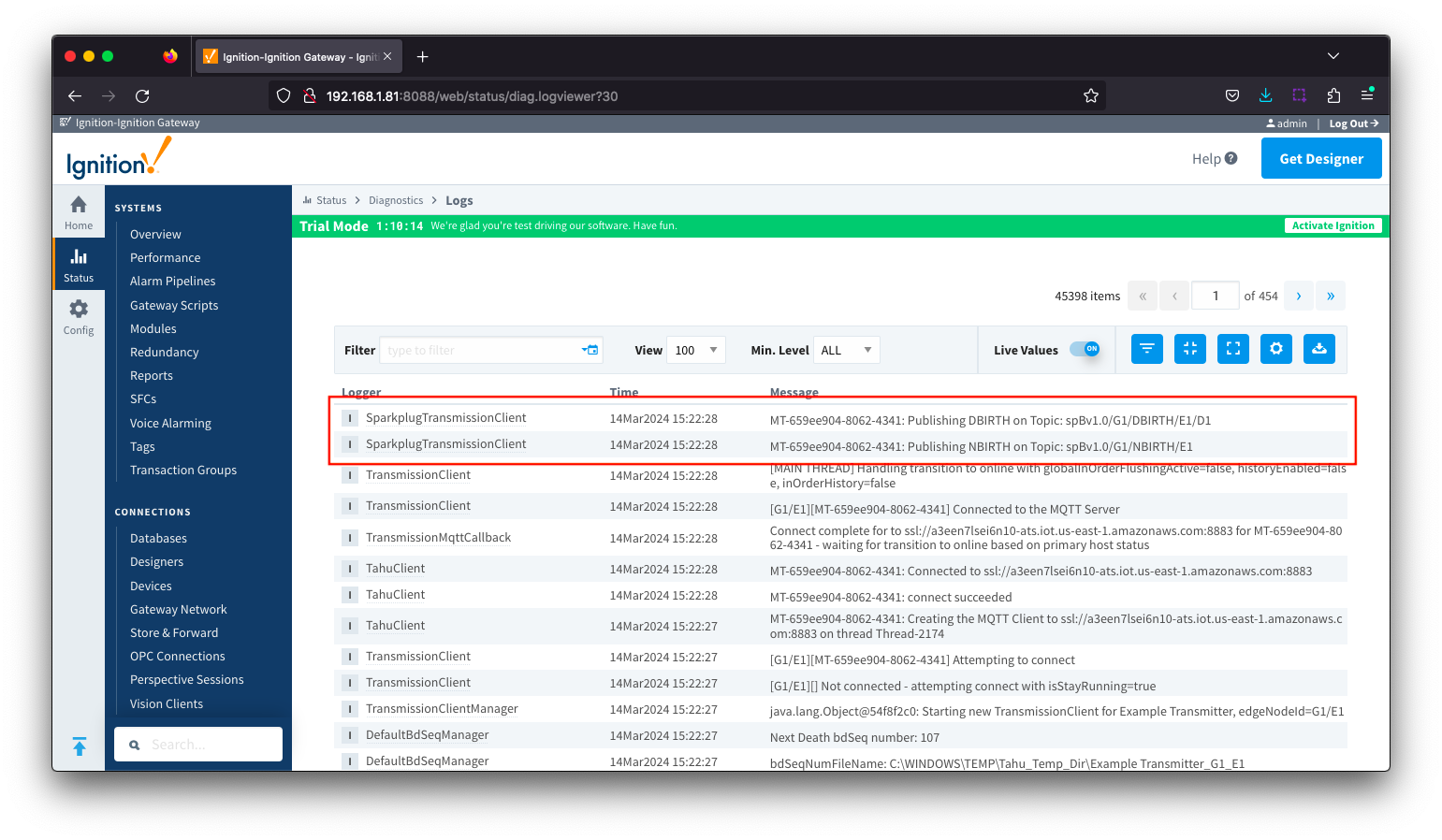Download logs using the download icon
Viewport: 1442px width, 840px height.
click(1318, 349)
